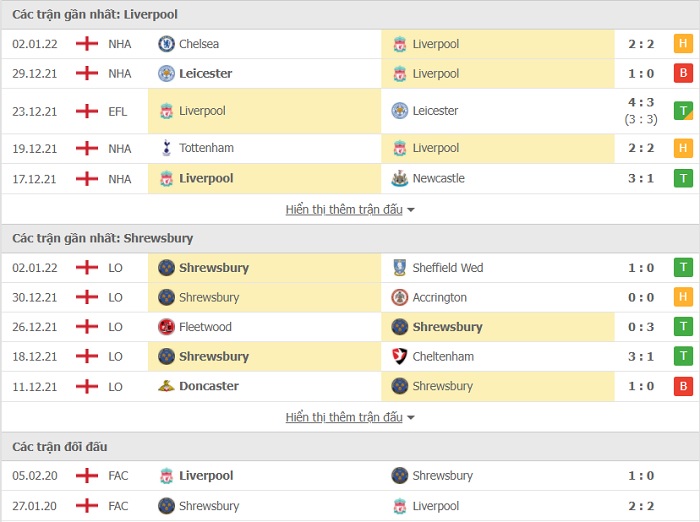Expand more Shrewsbury matches via 'Hiển thị thêm trận đấu'

pyautogui.click(x=344, y=417)
